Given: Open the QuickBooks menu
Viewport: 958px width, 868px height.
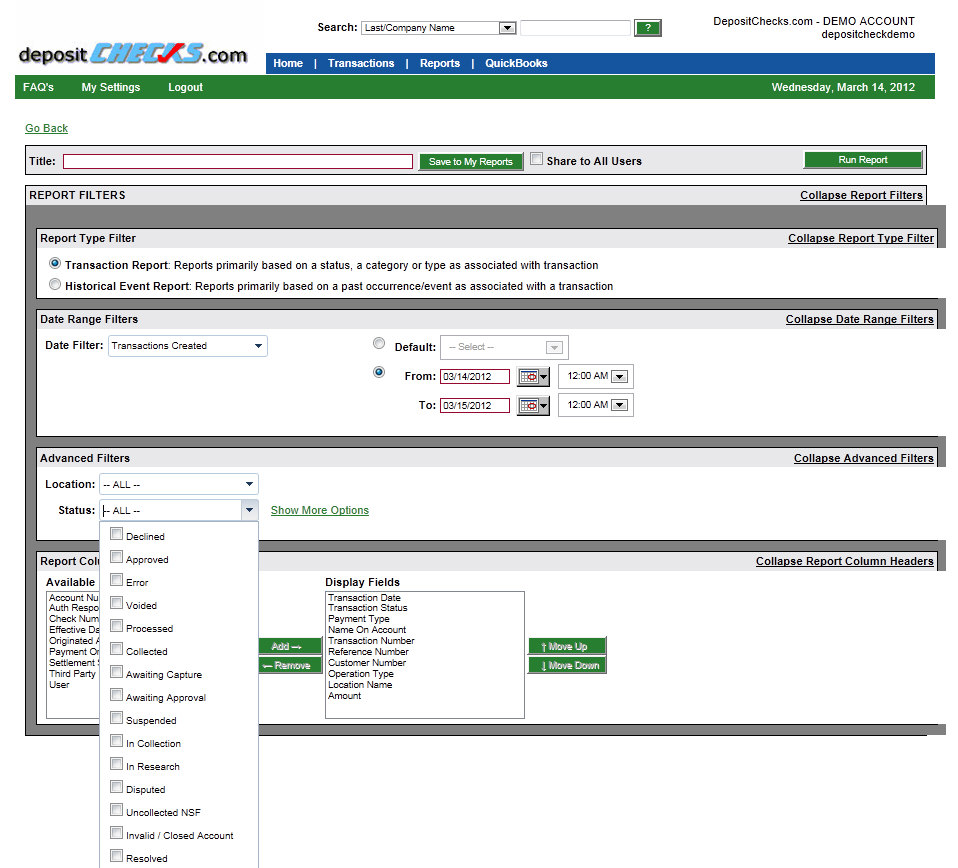Looking at the screenshot, I should 516,64.
